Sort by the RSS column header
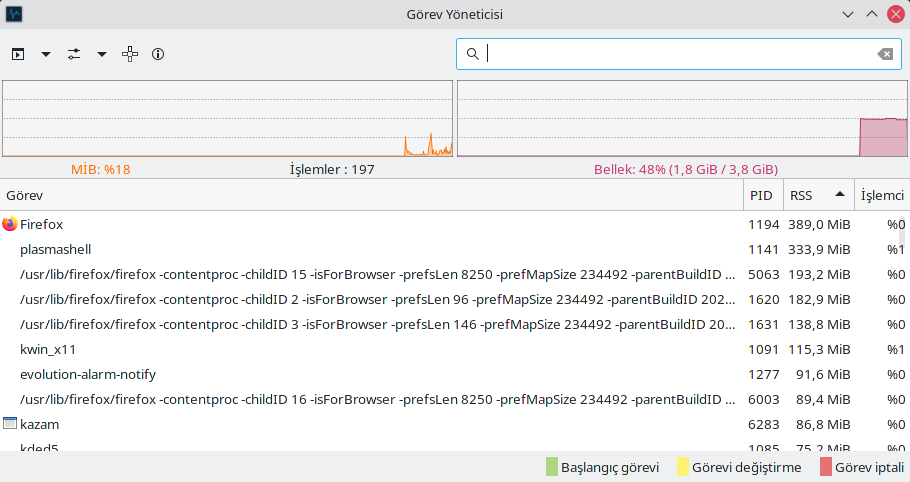Viewport: 910px width, 482px height. pyautogui.click(x=818, y=195)
